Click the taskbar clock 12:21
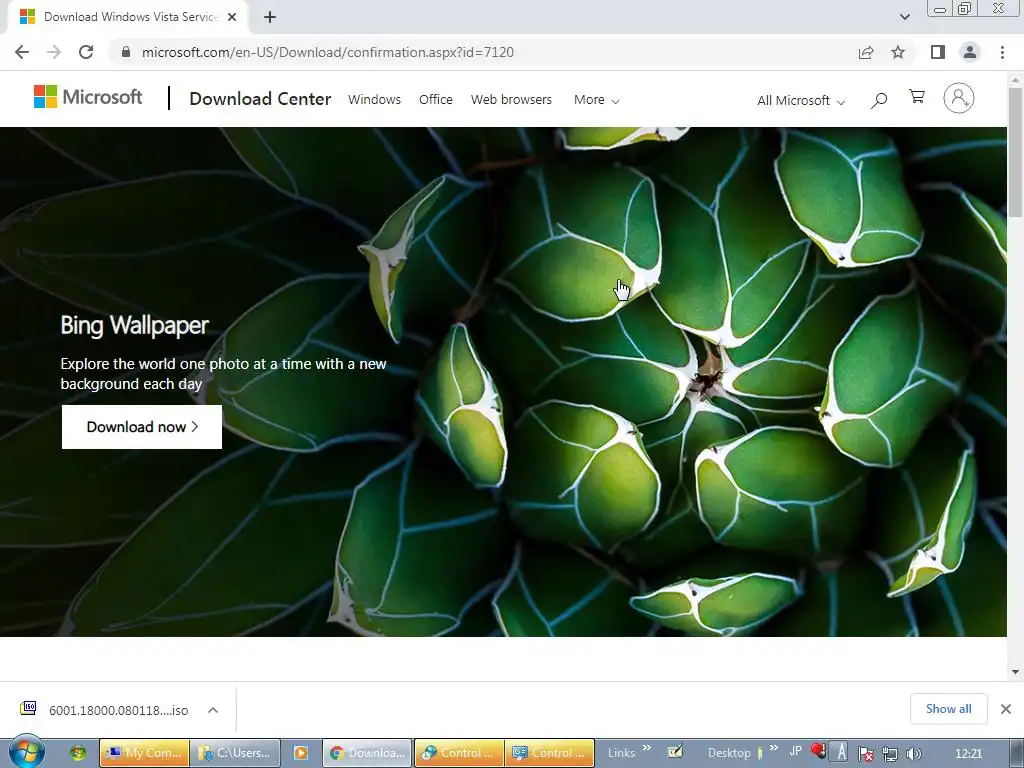1024x768 pixels. pyautogui.click(x=968, y=754)
